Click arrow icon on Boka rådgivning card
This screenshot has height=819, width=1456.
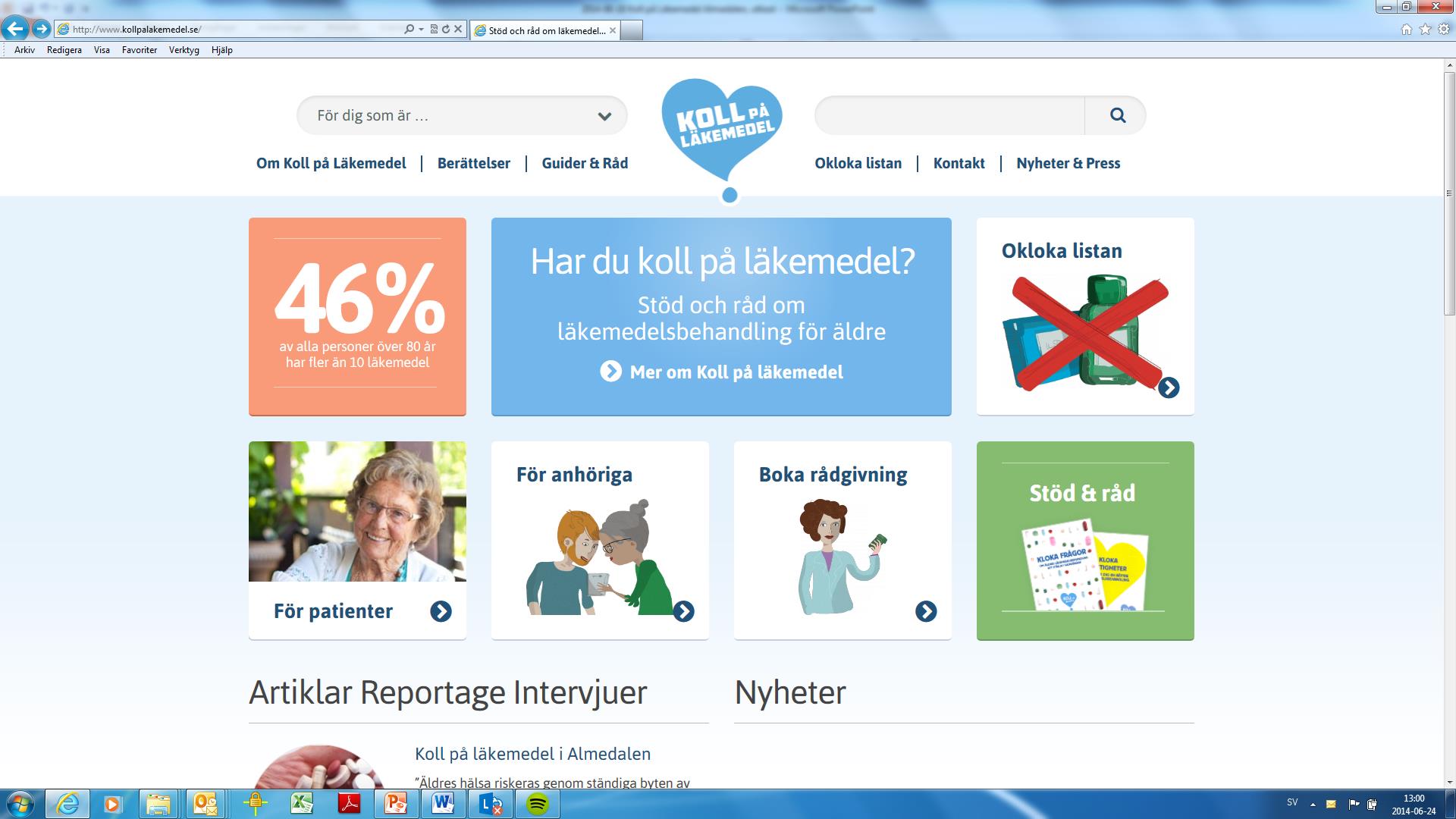click(x=926, y=611)
